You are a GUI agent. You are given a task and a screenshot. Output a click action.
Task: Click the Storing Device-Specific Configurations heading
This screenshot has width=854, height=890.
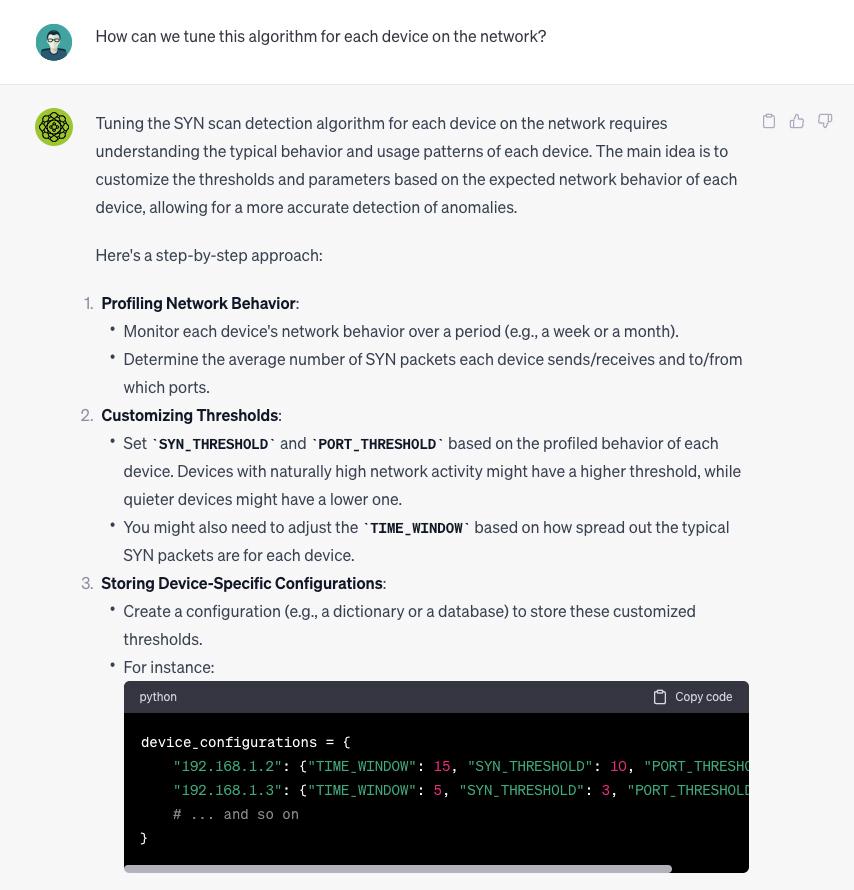(241, 583)
